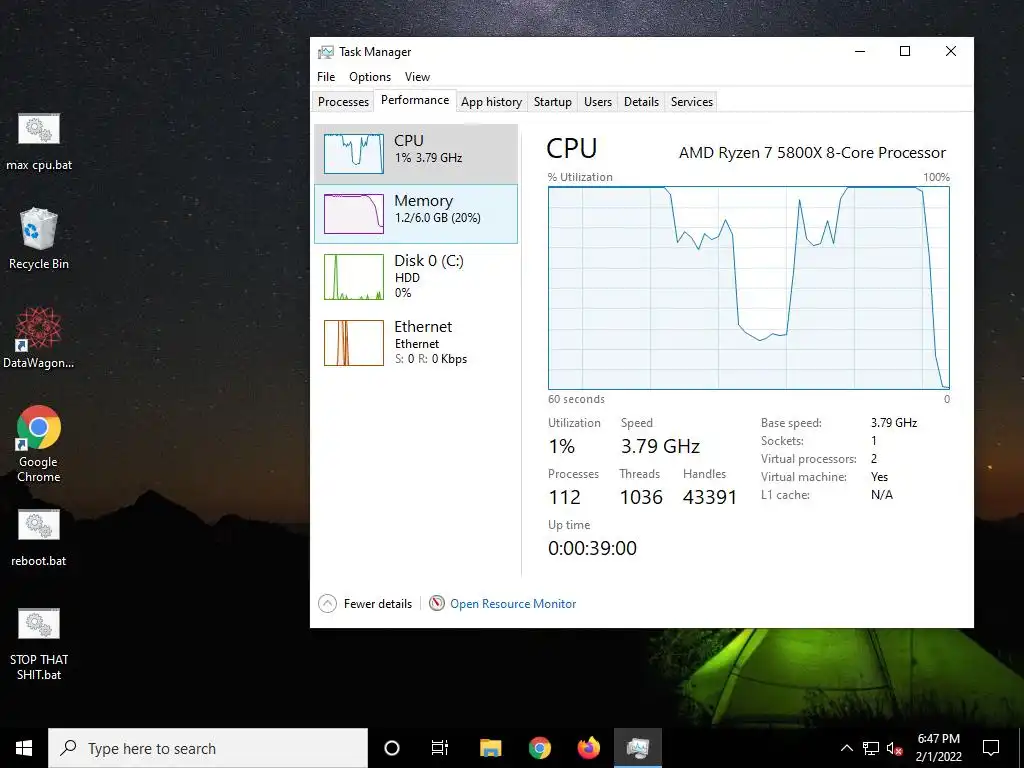1024x768 pixels.
Task: Click the Base speed 3.79 GHz value
Action: tap(893, 423)
